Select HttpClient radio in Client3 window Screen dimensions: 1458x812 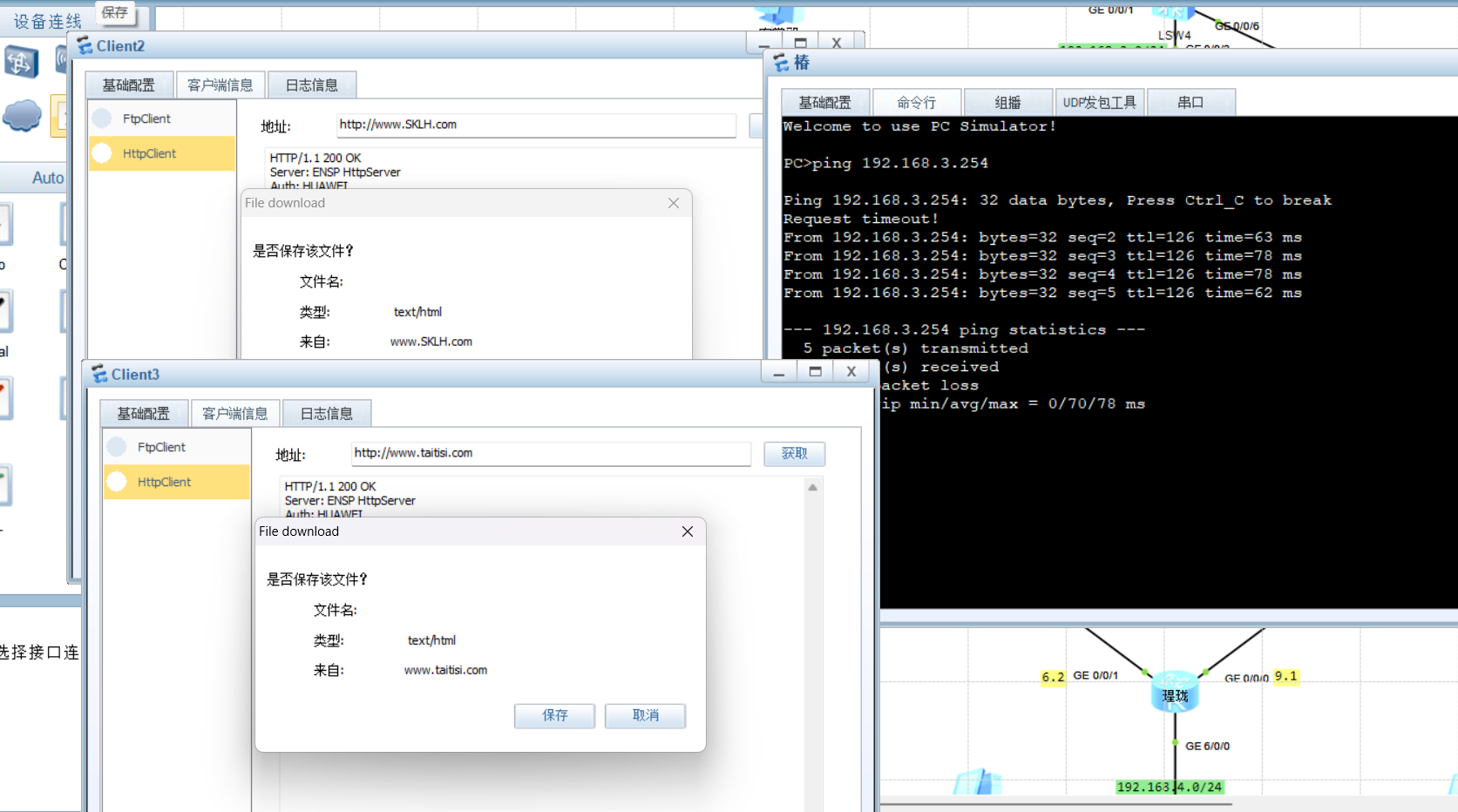coord(117,482)
